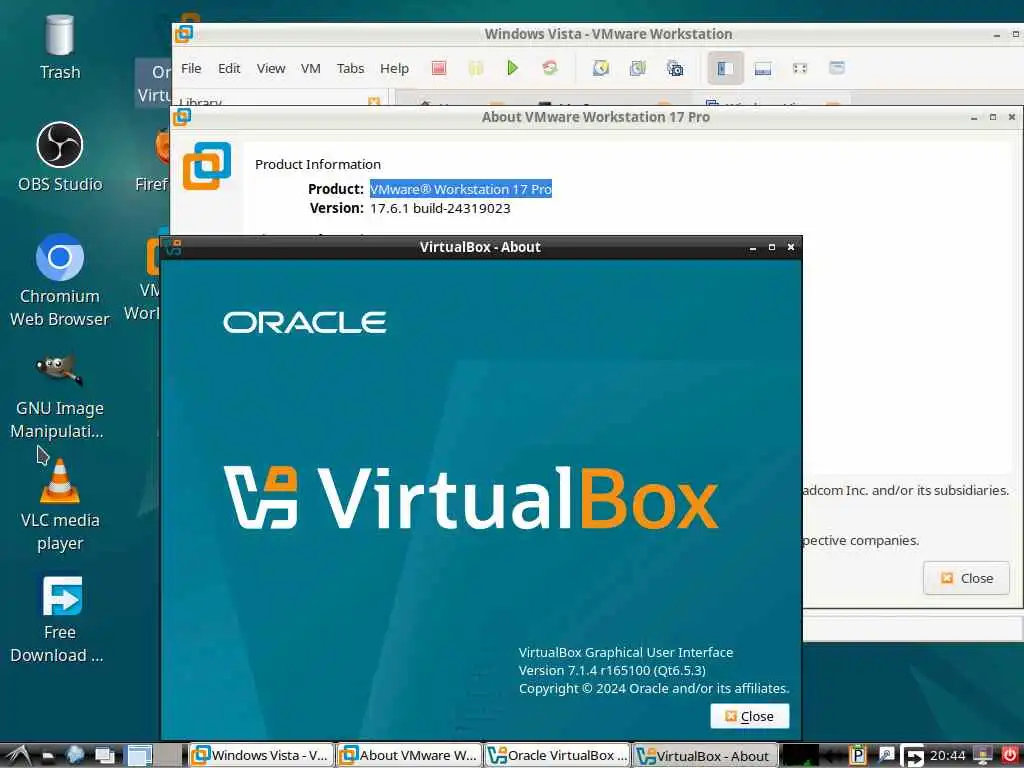Click the Product Information heading

point(317,165)
